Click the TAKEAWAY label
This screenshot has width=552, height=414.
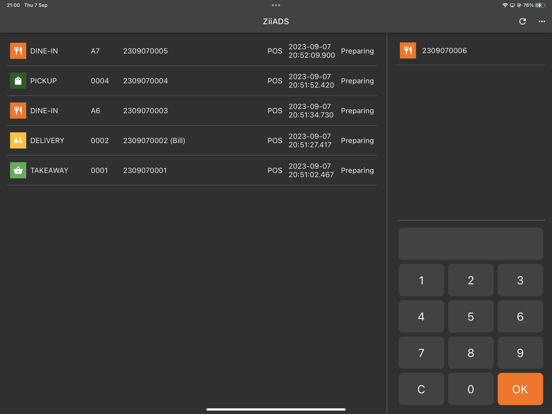pos(49,171)
